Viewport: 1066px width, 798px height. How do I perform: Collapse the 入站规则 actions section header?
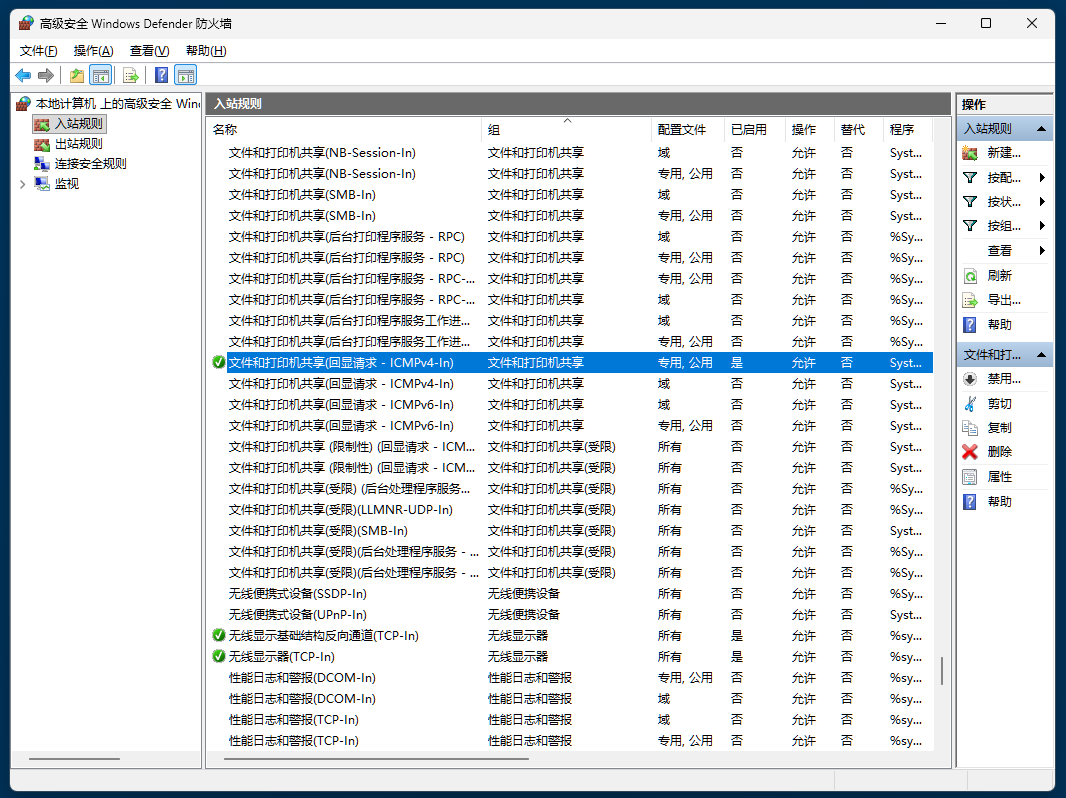1042,129
